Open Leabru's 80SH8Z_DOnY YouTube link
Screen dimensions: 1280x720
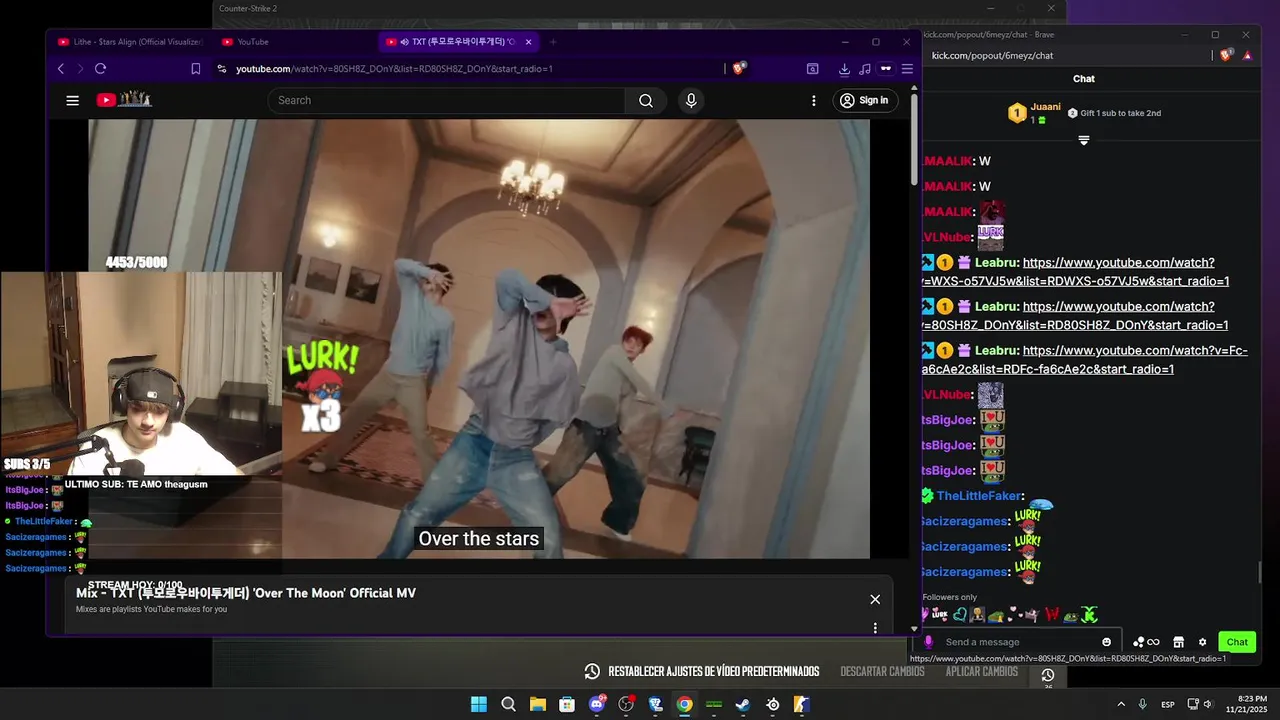(x=1075, y=316)
